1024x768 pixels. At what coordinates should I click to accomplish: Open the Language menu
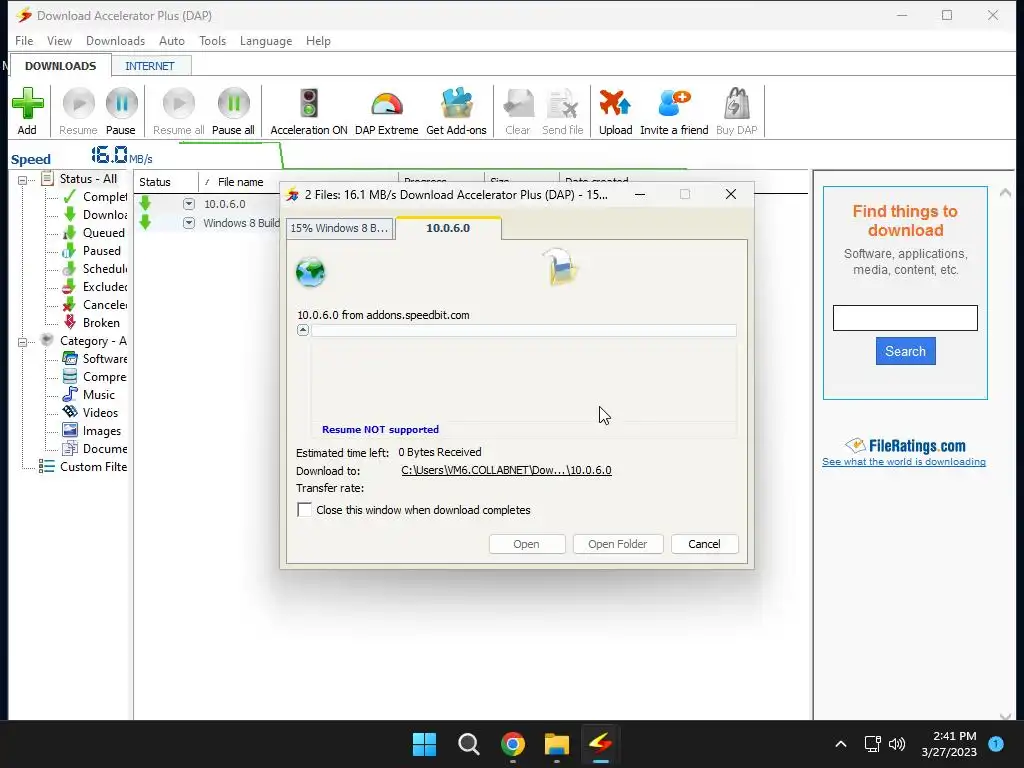pos(266,40)
